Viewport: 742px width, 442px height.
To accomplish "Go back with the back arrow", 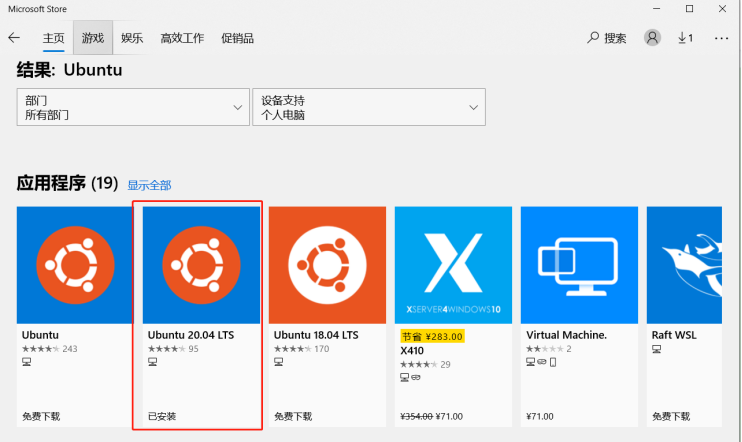I will click(14, 38).
